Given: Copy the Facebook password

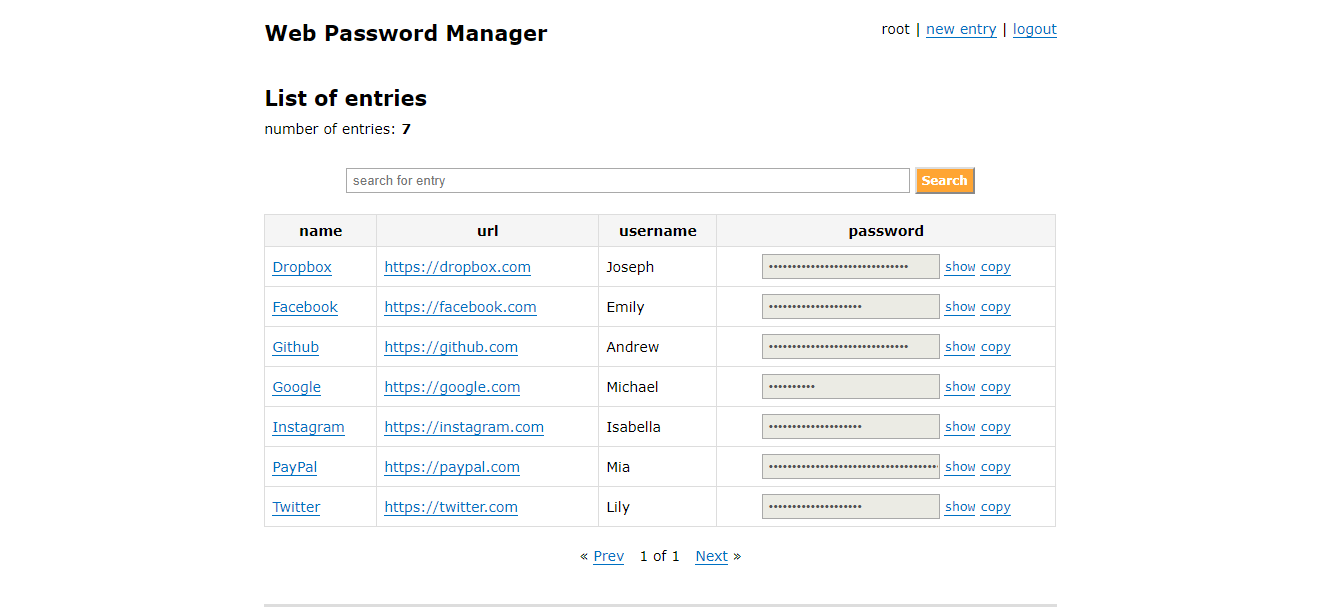Looking at the screenshot, I should (996, 307).
